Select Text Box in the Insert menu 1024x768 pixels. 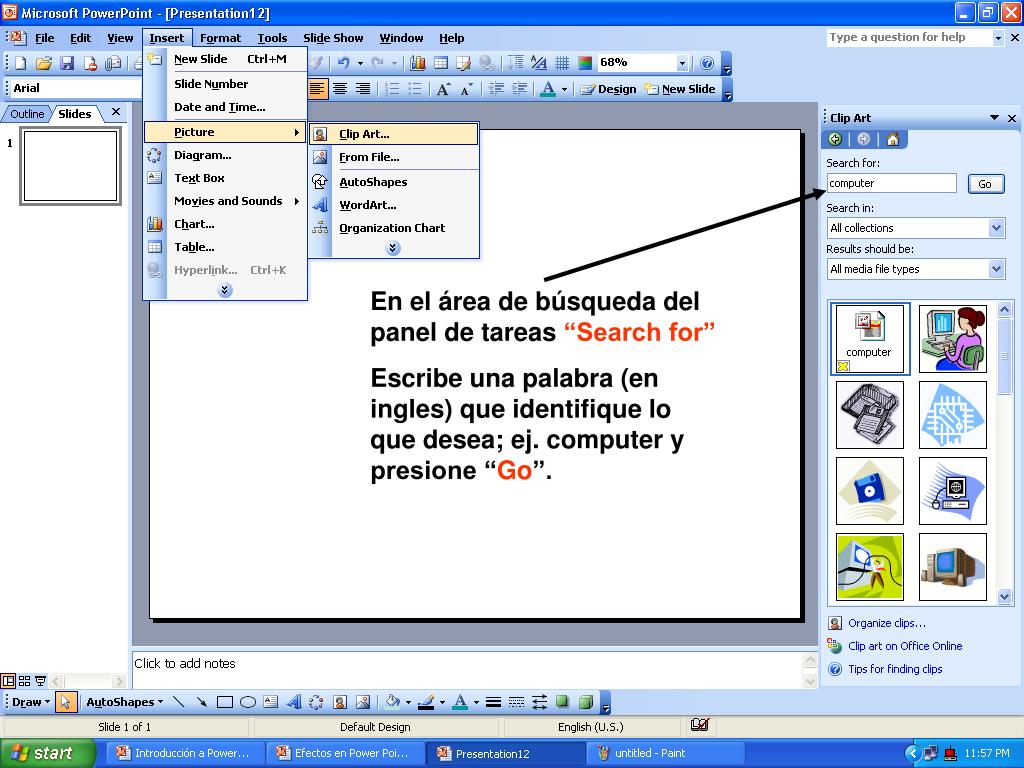point(225,178)
